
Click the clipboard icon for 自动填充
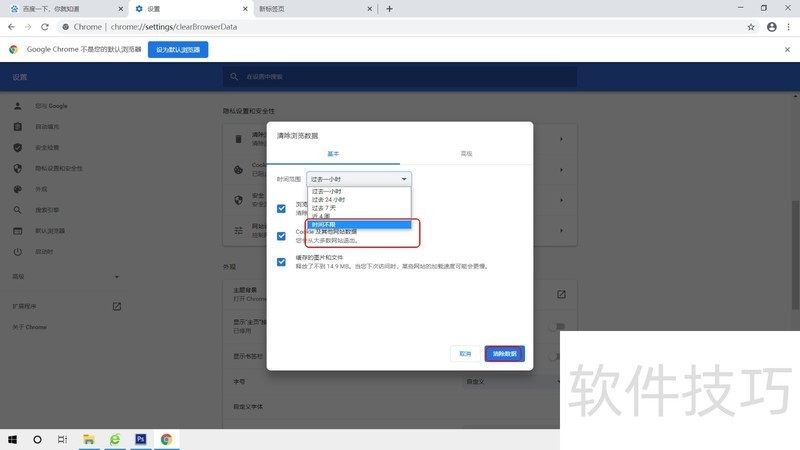17,127
